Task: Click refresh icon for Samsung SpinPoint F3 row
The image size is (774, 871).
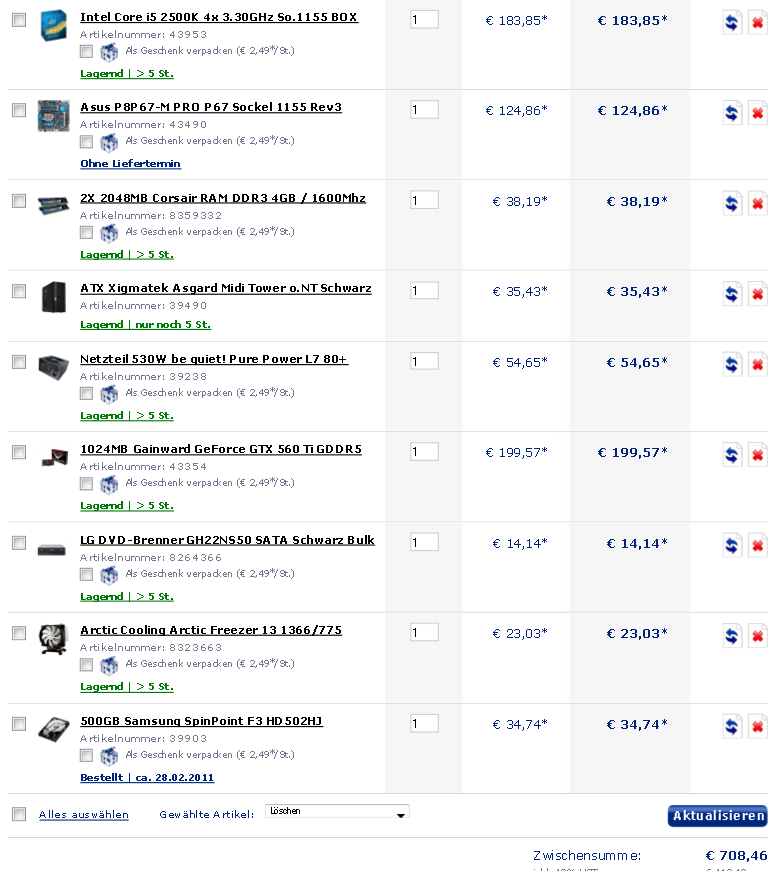Action: 732,728
